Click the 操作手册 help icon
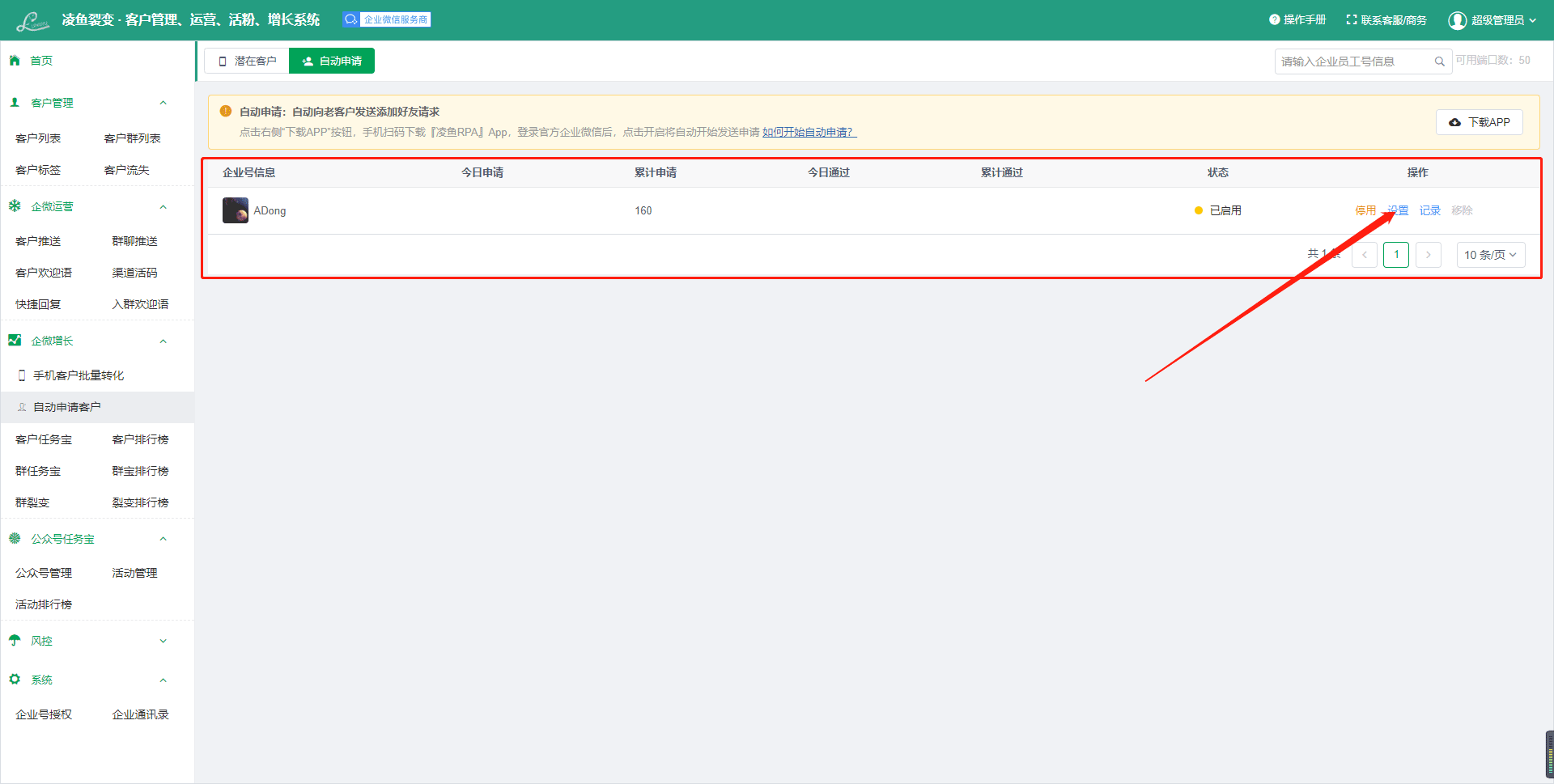Screen dimensions: 1554x784 click(1274, 20)
